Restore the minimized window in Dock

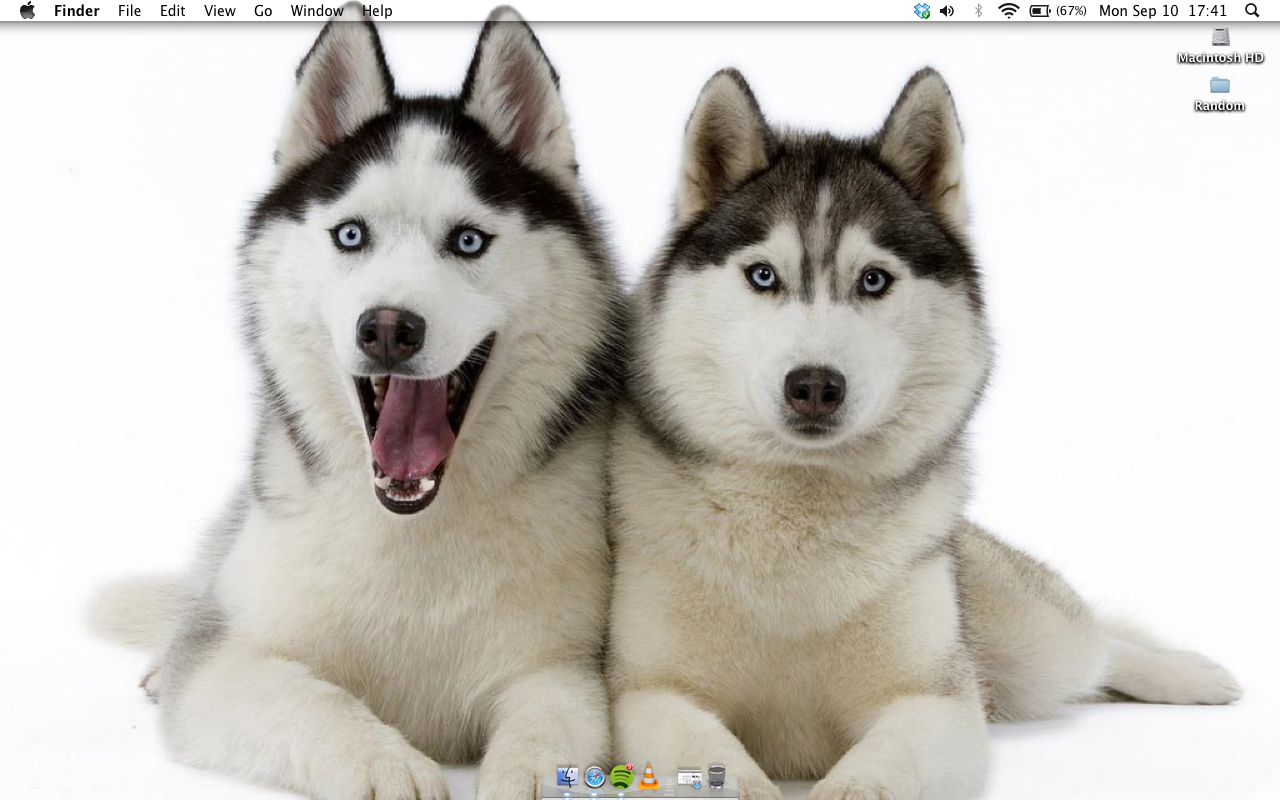[x=688, y=777]
